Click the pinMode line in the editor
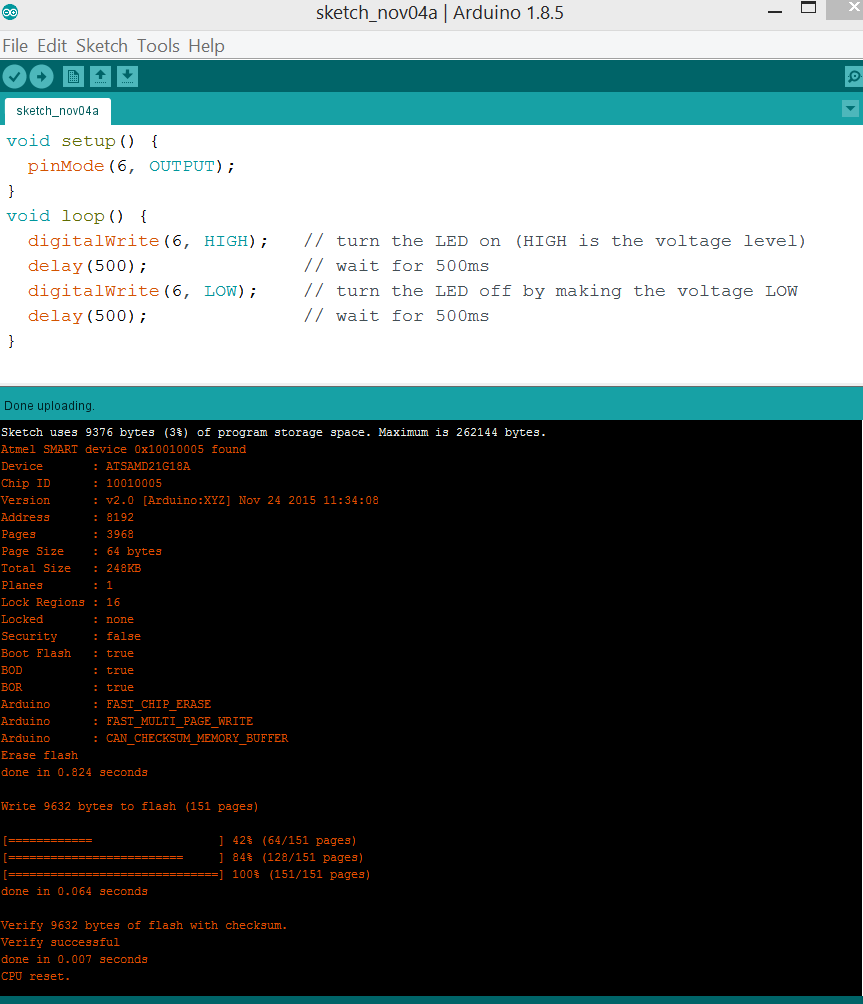 click(x=120, y=166)
